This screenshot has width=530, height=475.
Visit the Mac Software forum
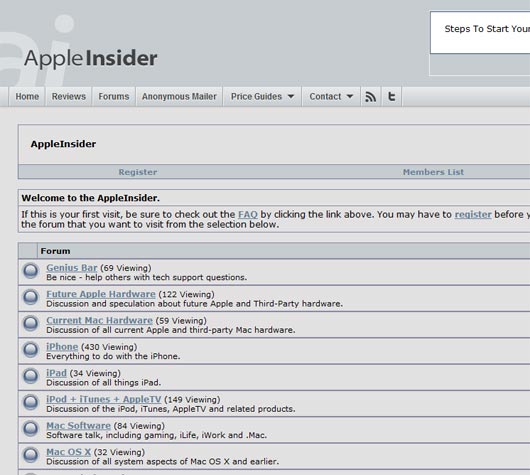(x=78, y=426)
